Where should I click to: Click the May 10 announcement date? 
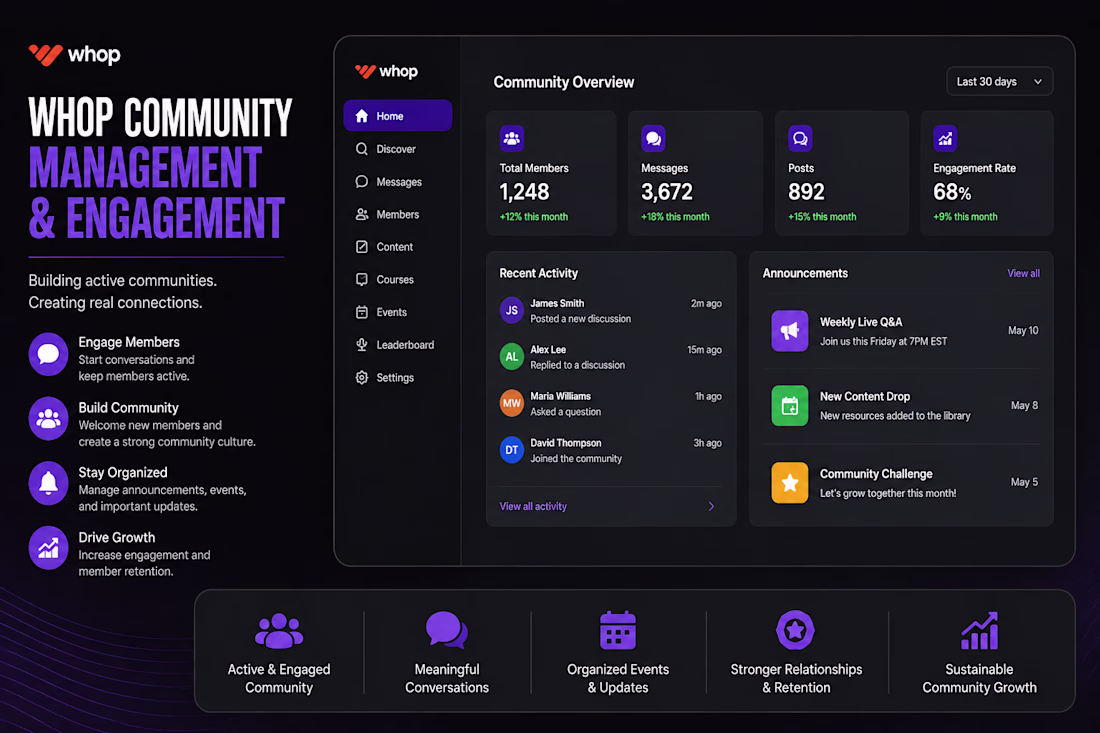tap(1023, 330)
